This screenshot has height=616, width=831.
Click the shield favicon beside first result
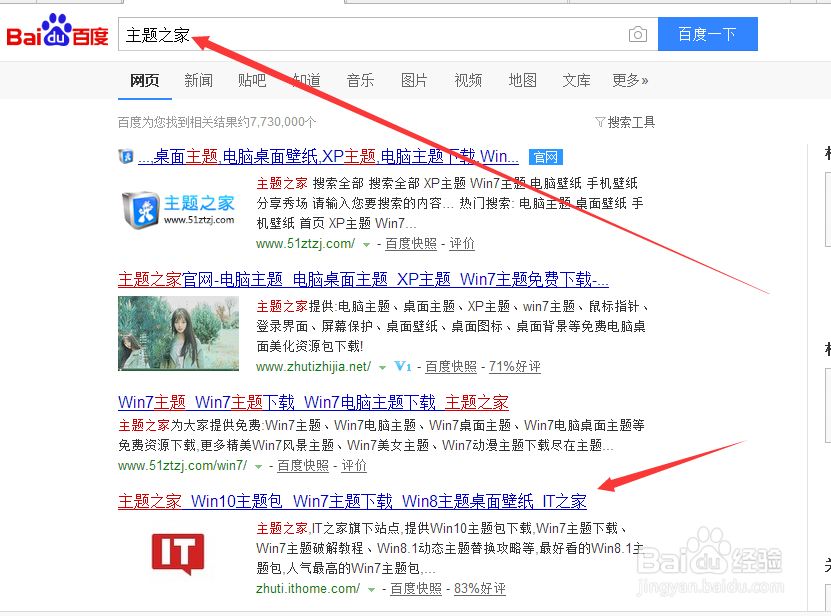click(x=126, y=156)
